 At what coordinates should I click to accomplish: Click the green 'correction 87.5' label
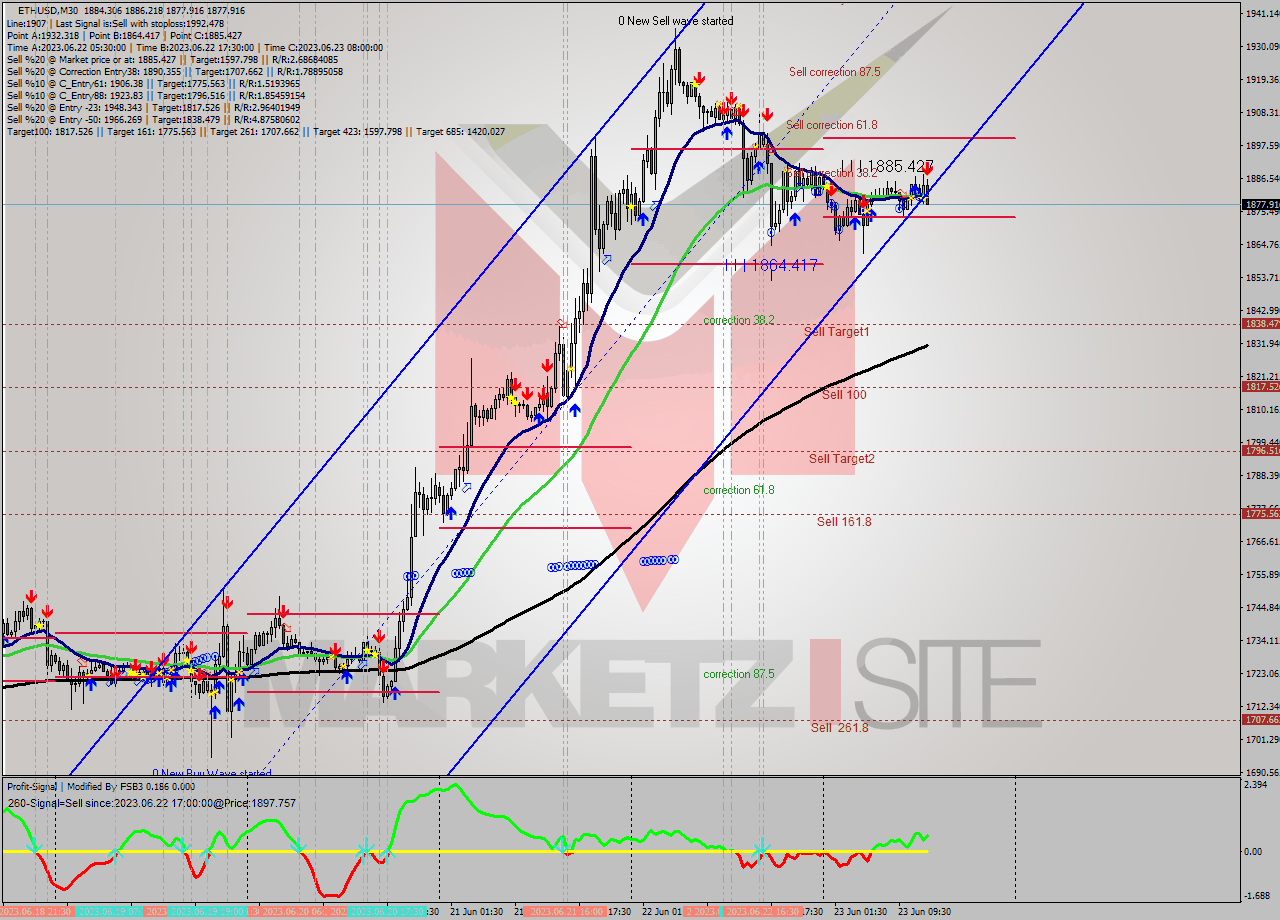click(x=738, y=674)
